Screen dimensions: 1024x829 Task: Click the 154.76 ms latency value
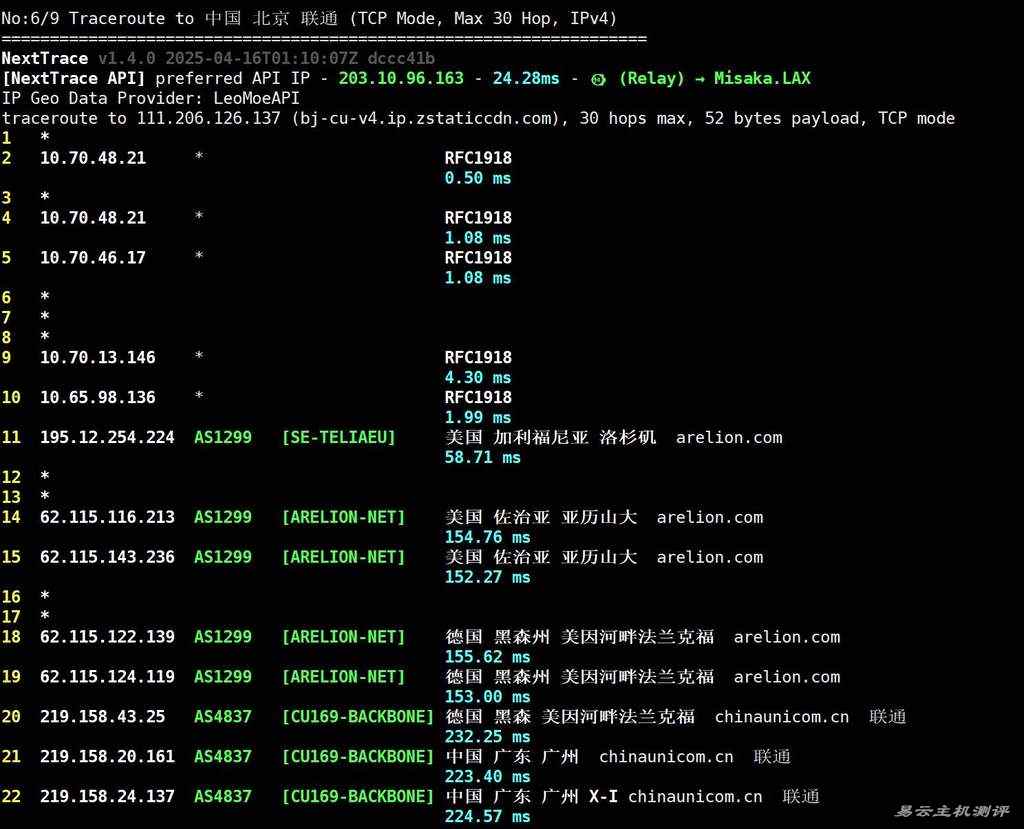487,536
